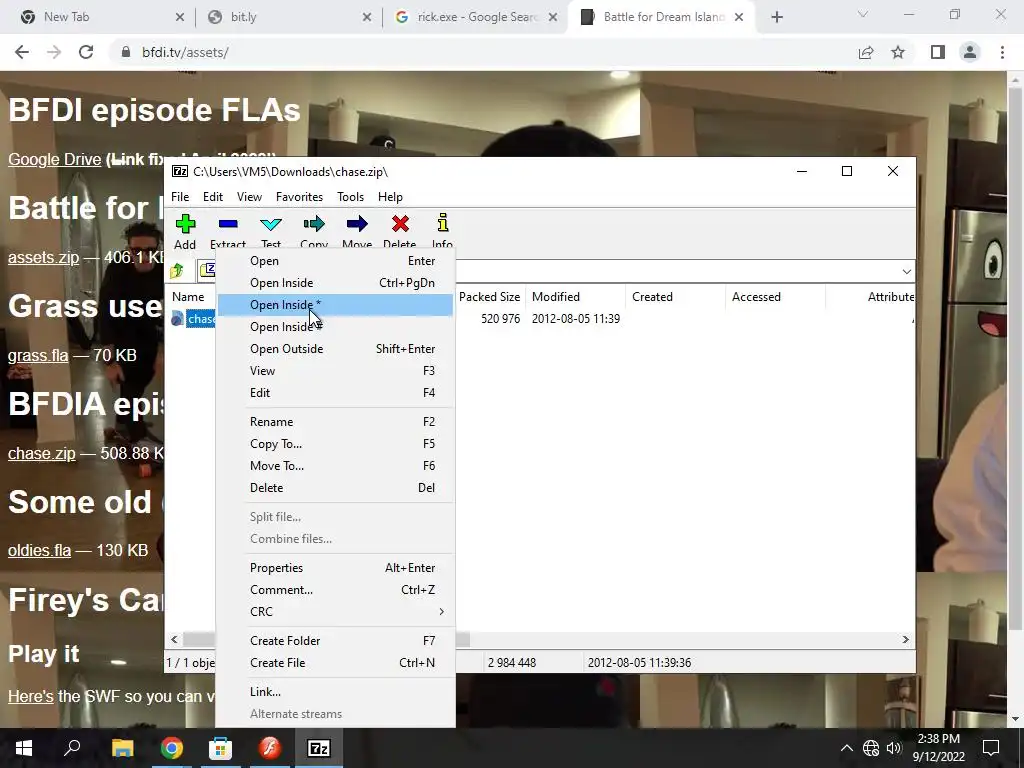Click the Here's SWF link
1024x768 pixels.
(x=31, y=696)
